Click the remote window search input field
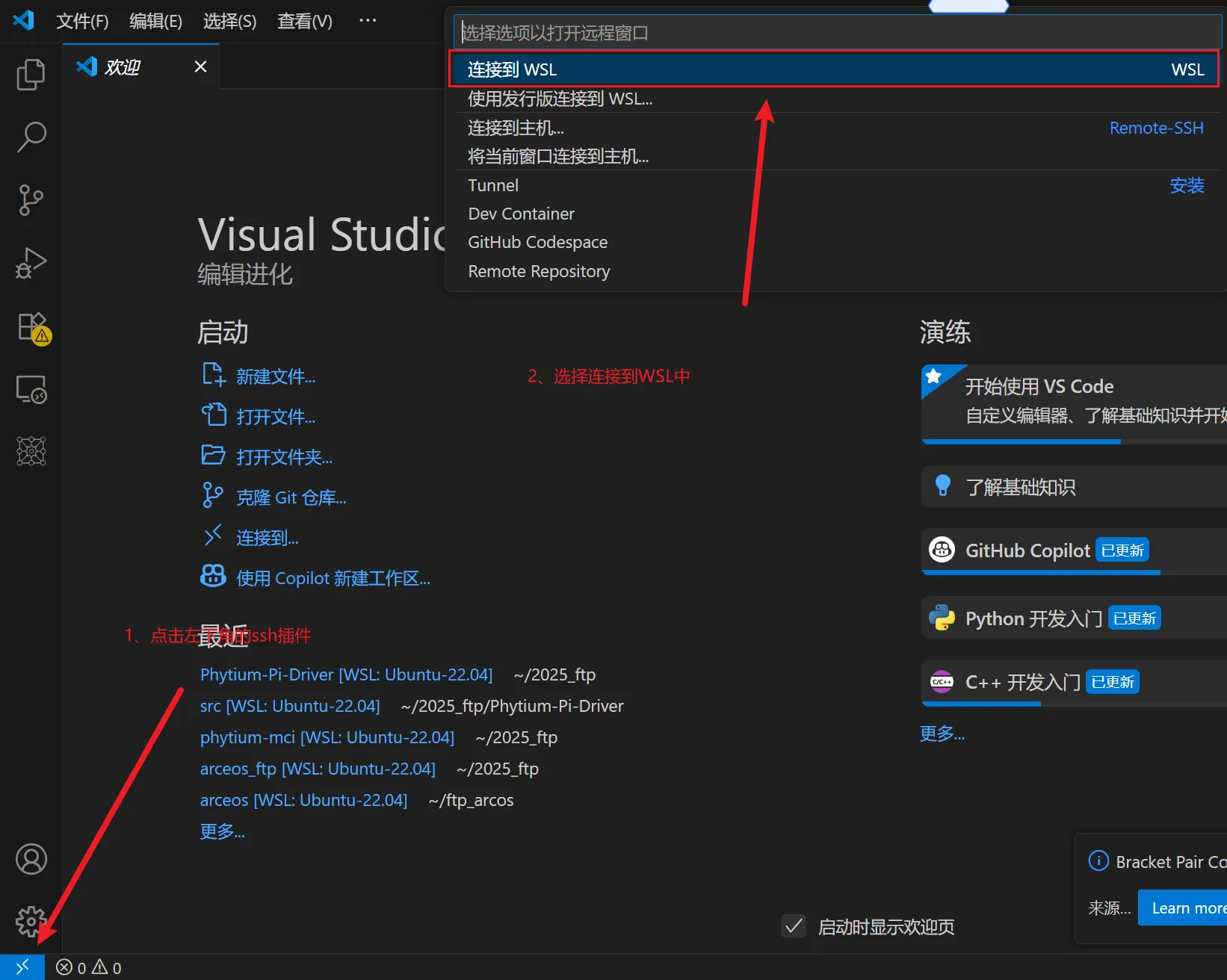 tap(837, 32)
